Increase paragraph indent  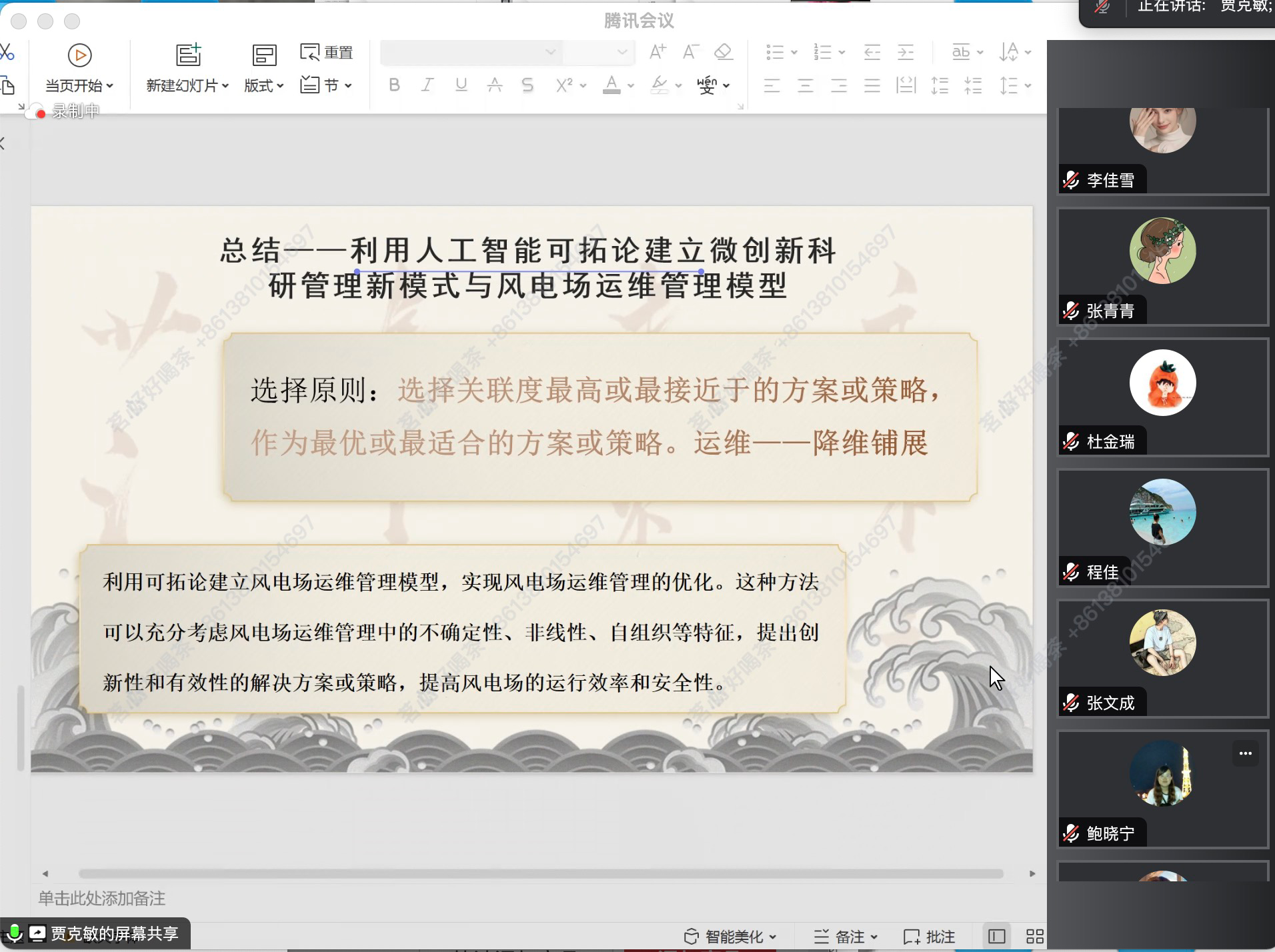coord(906,52)
